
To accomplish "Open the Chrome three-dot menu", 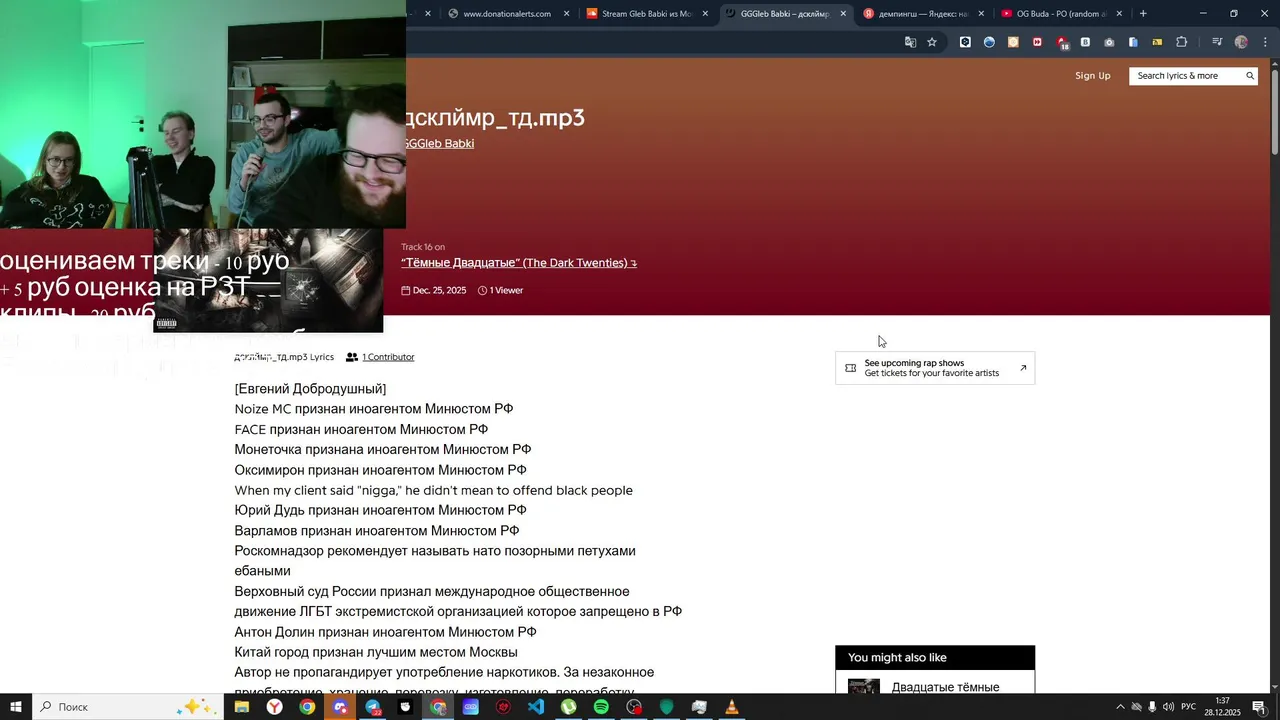I will [1265, 42].
